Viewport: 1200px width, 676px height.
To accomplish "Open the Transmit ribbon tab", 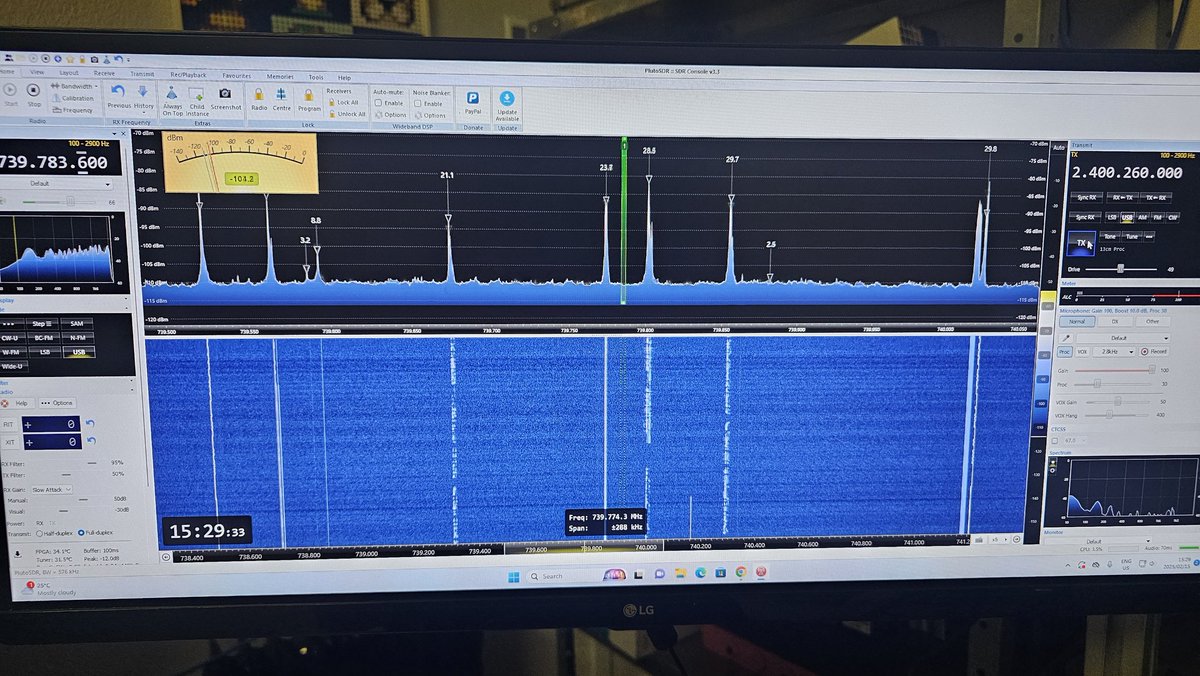I will 142,74.
